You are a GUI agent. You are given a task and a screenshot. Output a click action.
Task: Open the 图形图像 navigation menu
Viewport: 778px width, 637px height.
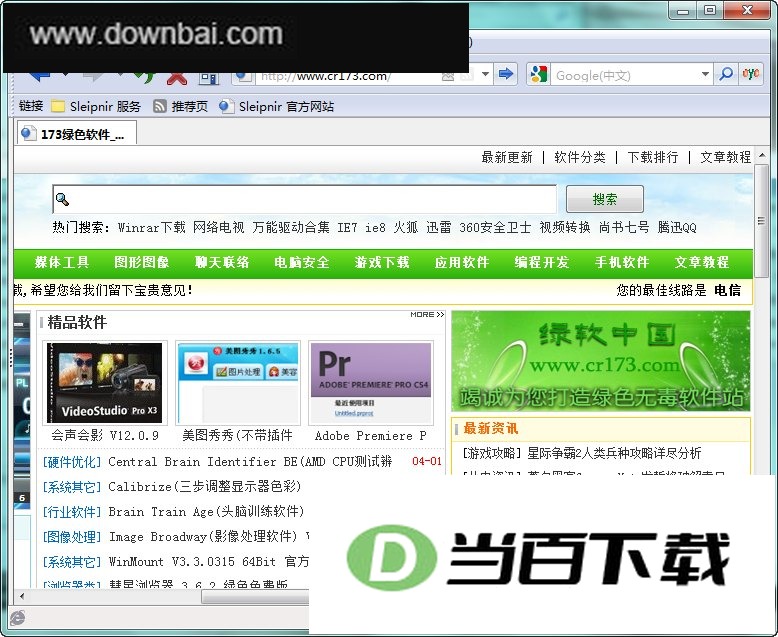[141, 262]
